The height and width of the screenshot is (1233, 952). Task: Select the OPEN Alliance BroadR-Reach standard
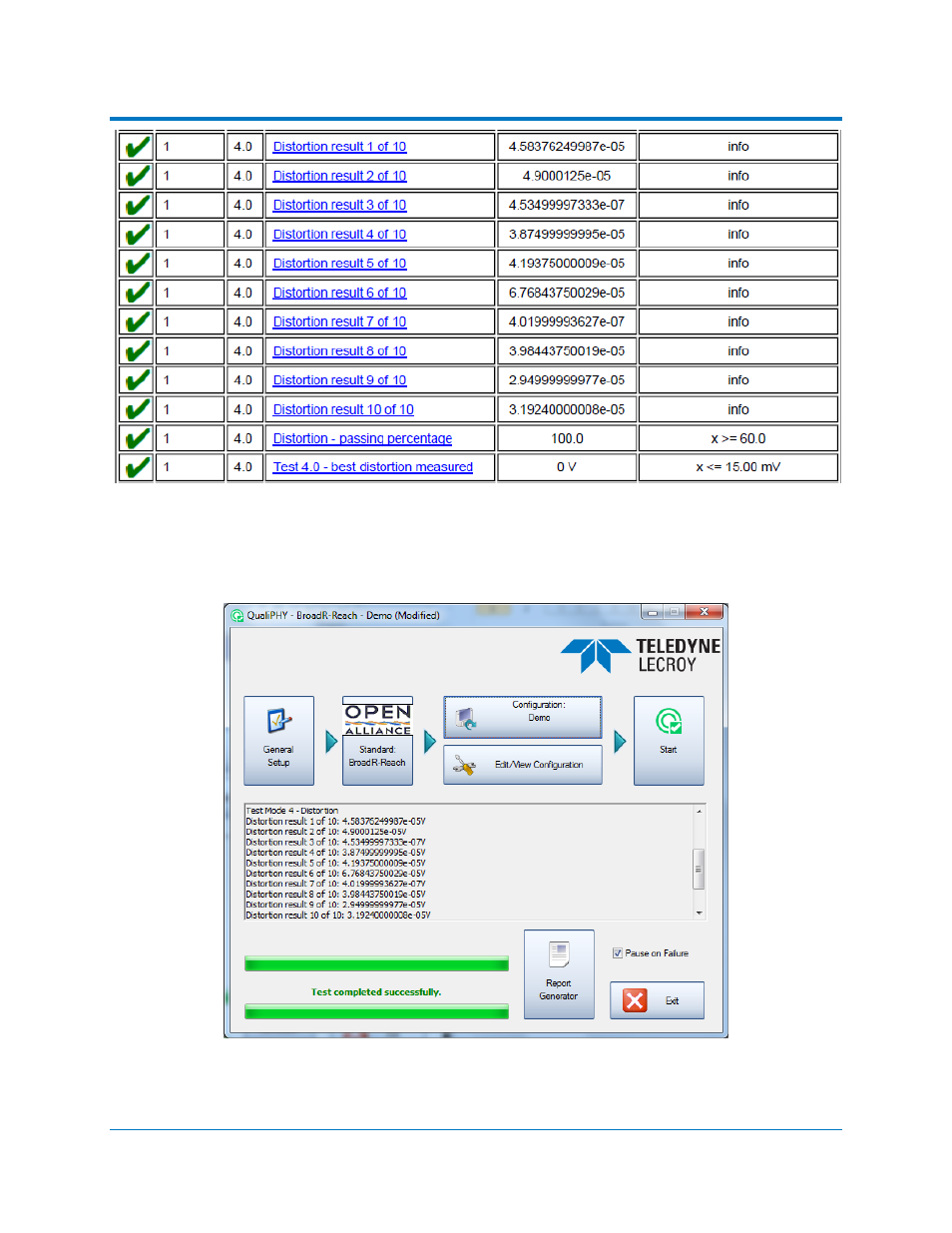pos(377,740)
